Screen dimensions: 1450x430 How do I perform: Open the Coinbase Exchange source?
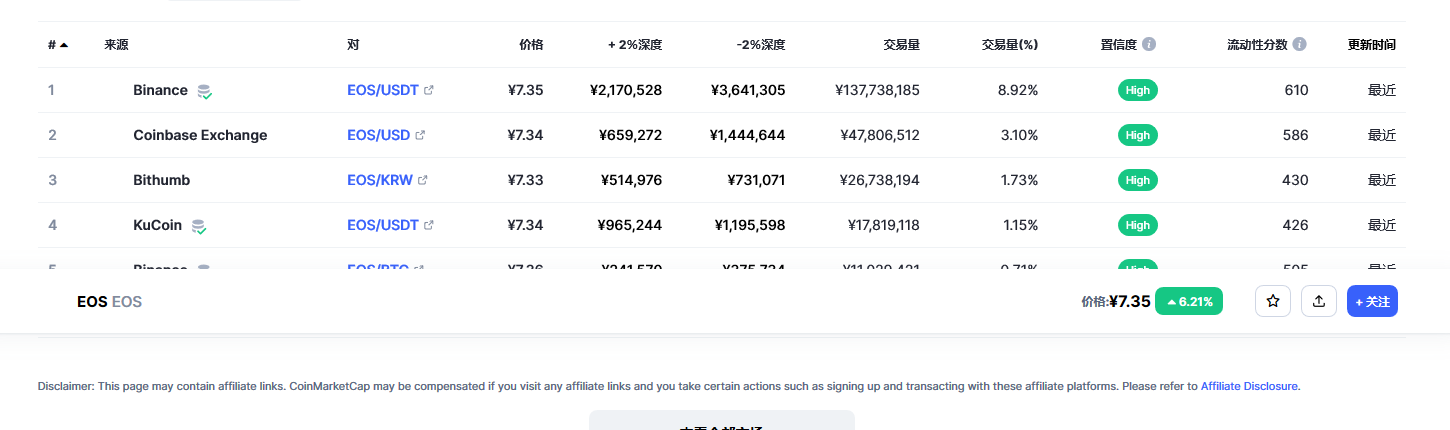pyautogui.click(x=200, y=135)
